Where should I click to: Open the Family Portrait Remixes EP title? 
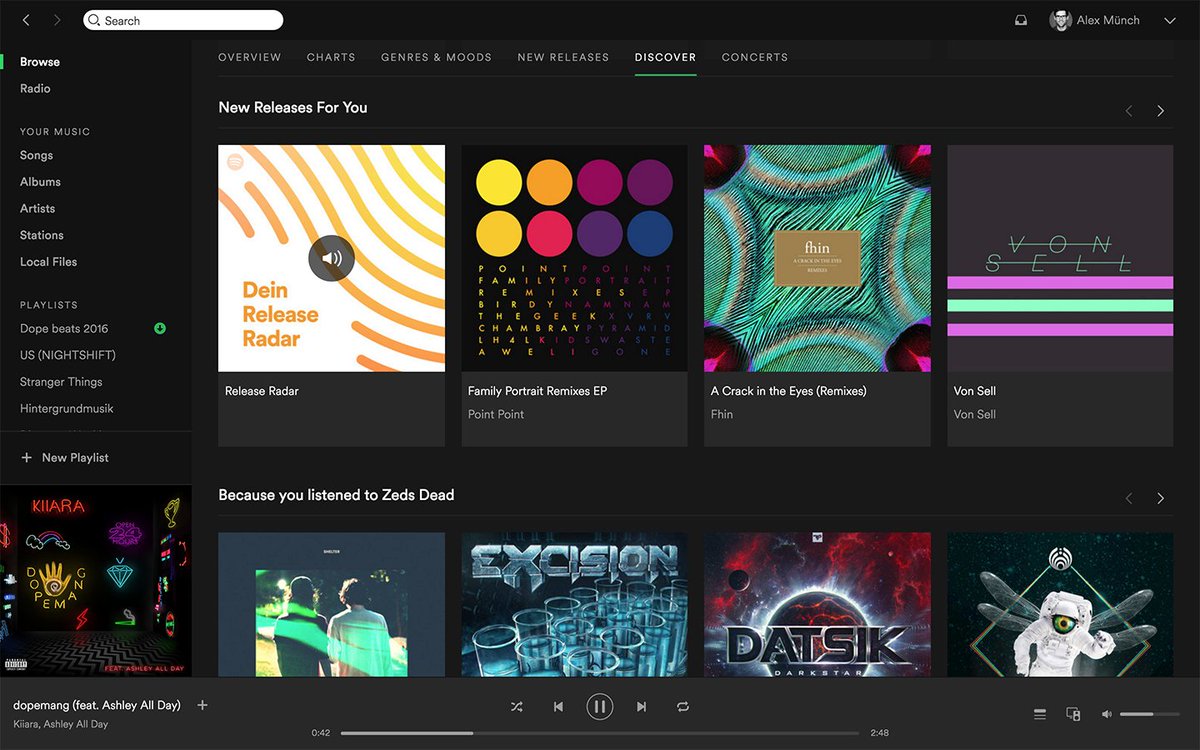coord(537,391)
